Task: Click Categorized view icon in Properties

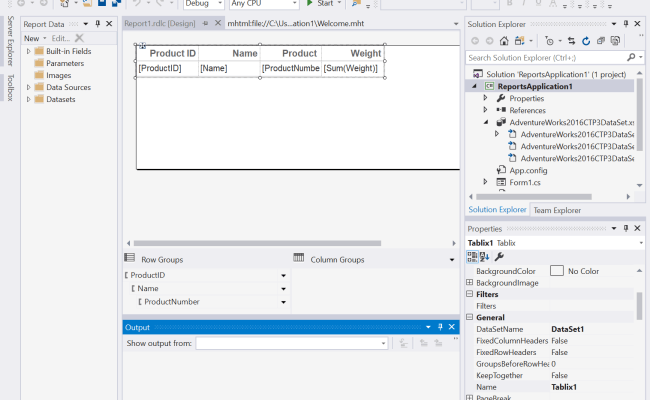Action: pos(472,257)
